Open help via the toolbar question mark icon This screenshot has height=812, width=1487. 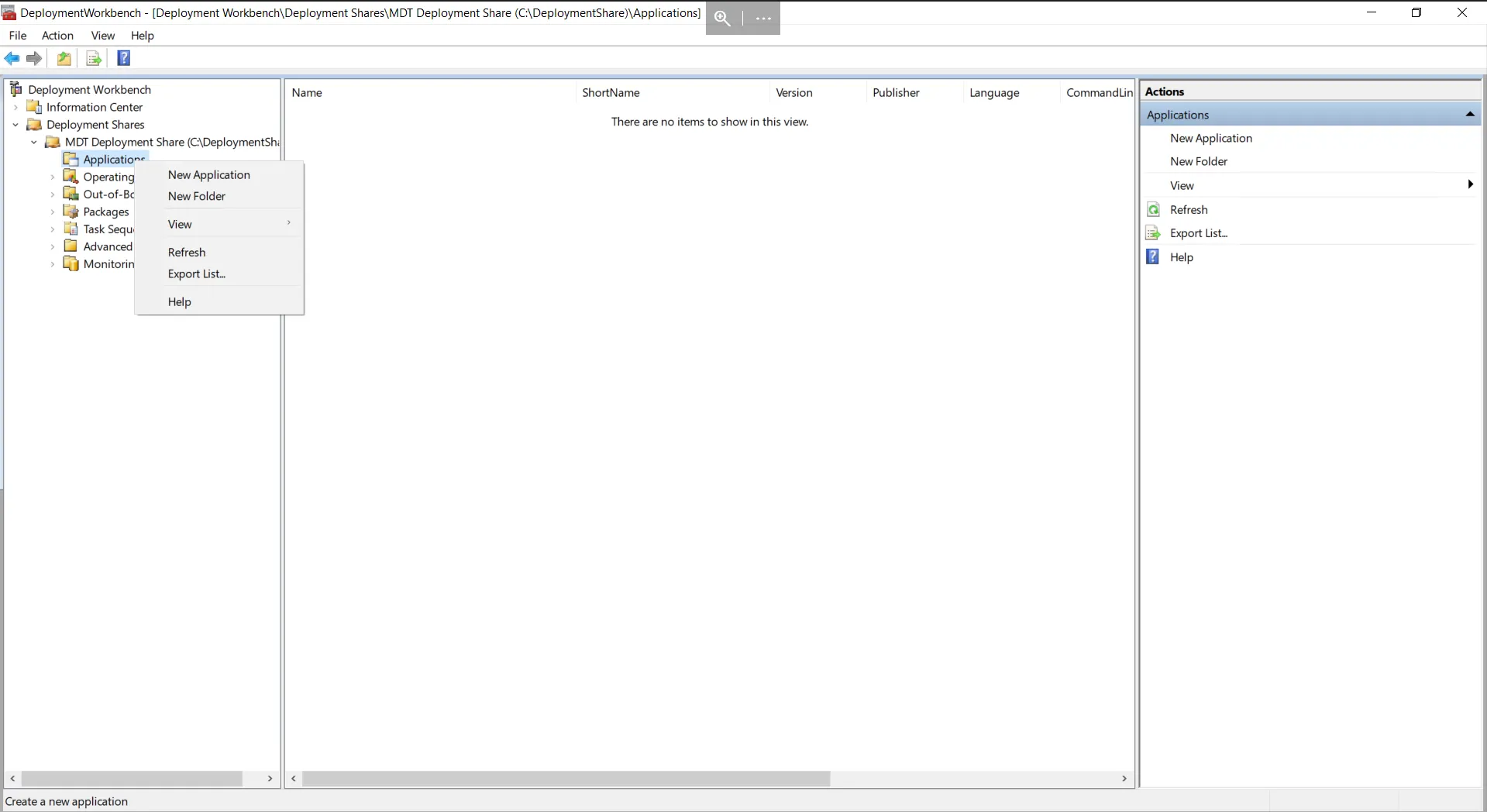[x=124, y=58]
